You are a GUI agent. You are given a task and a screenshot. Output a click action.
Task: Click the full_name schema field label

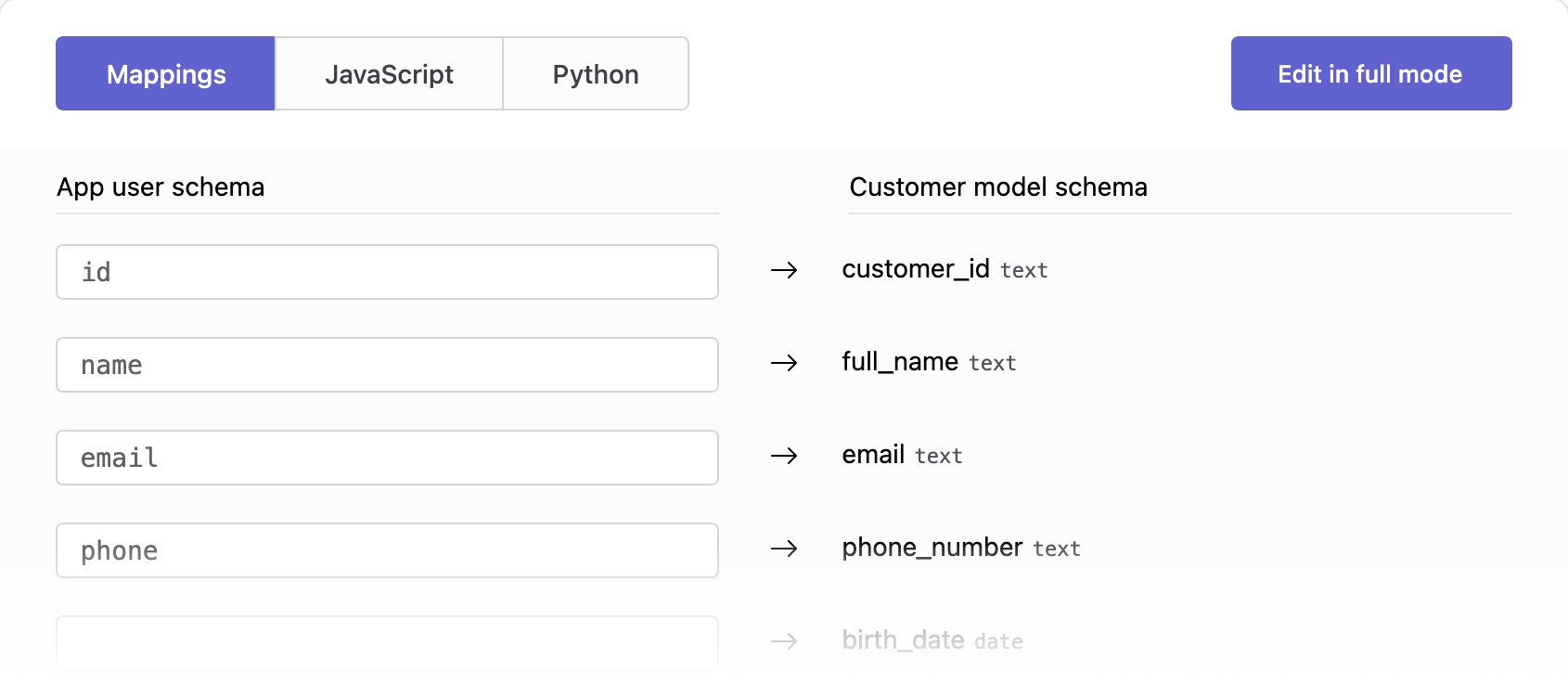(x=900, y=362)
